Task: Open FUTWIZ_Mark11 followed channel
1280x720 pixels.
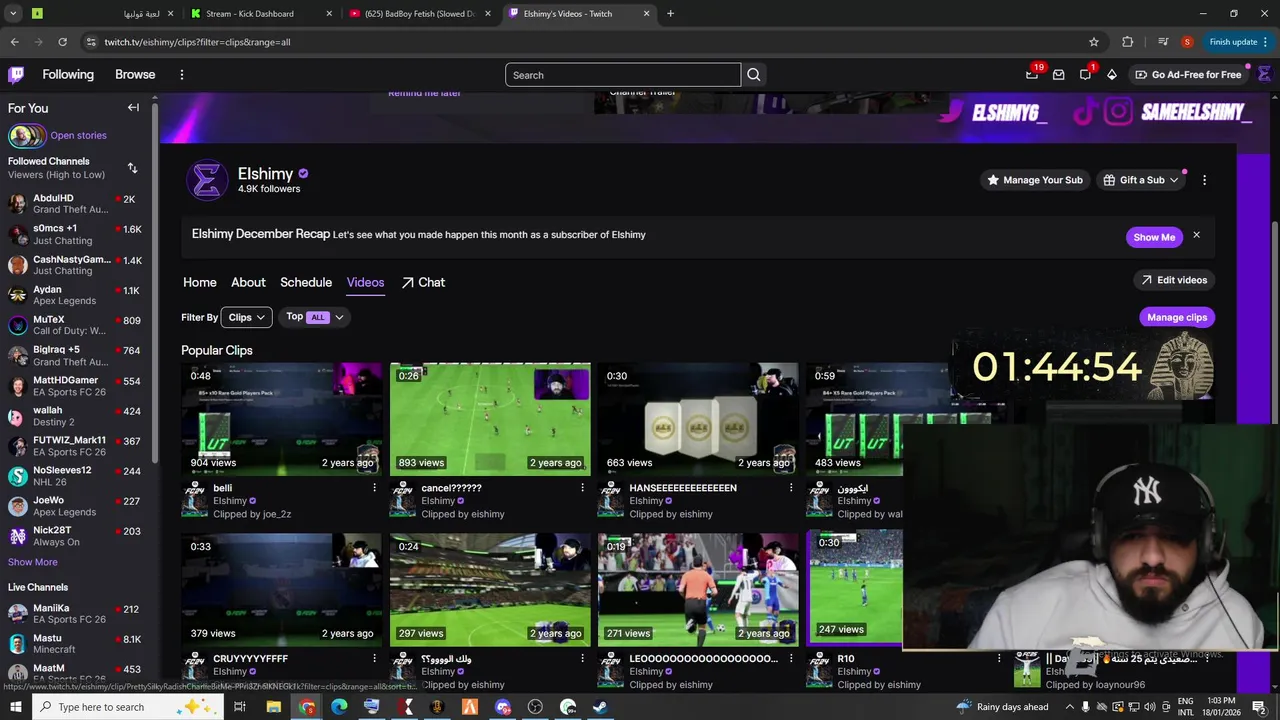Action: pos(75,446)
